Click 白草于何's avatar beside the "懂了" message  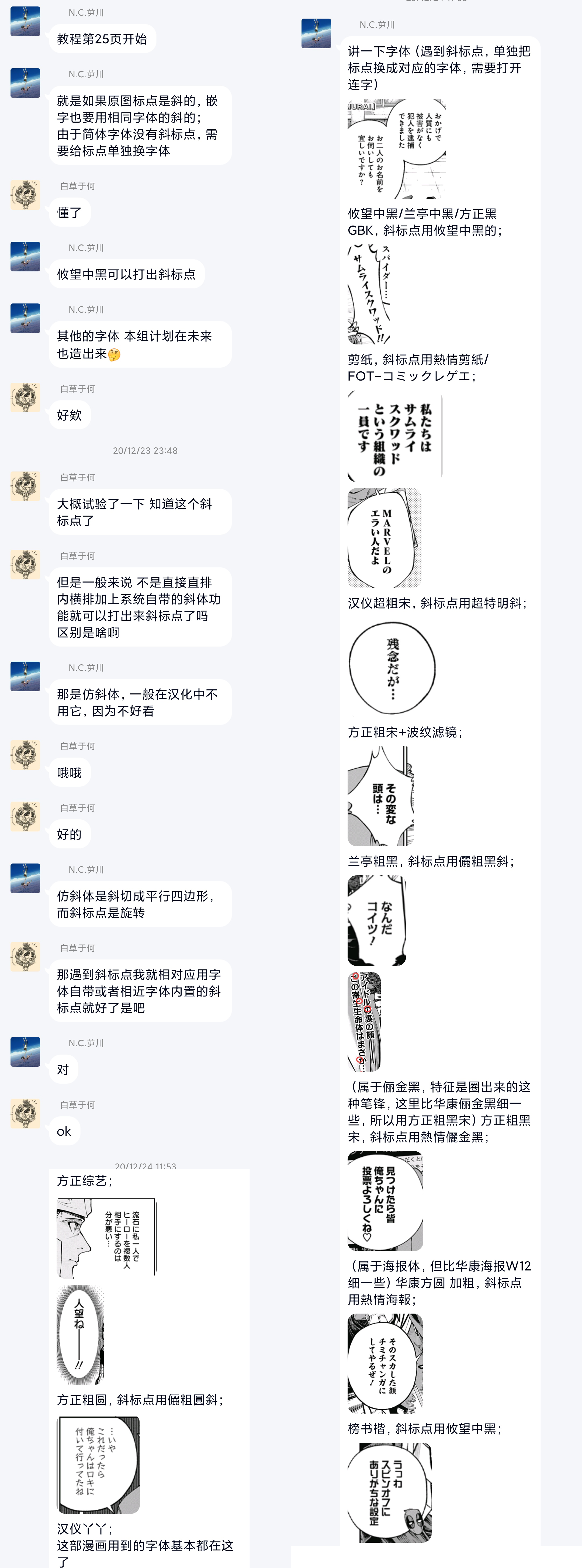(x=25, y=195)
